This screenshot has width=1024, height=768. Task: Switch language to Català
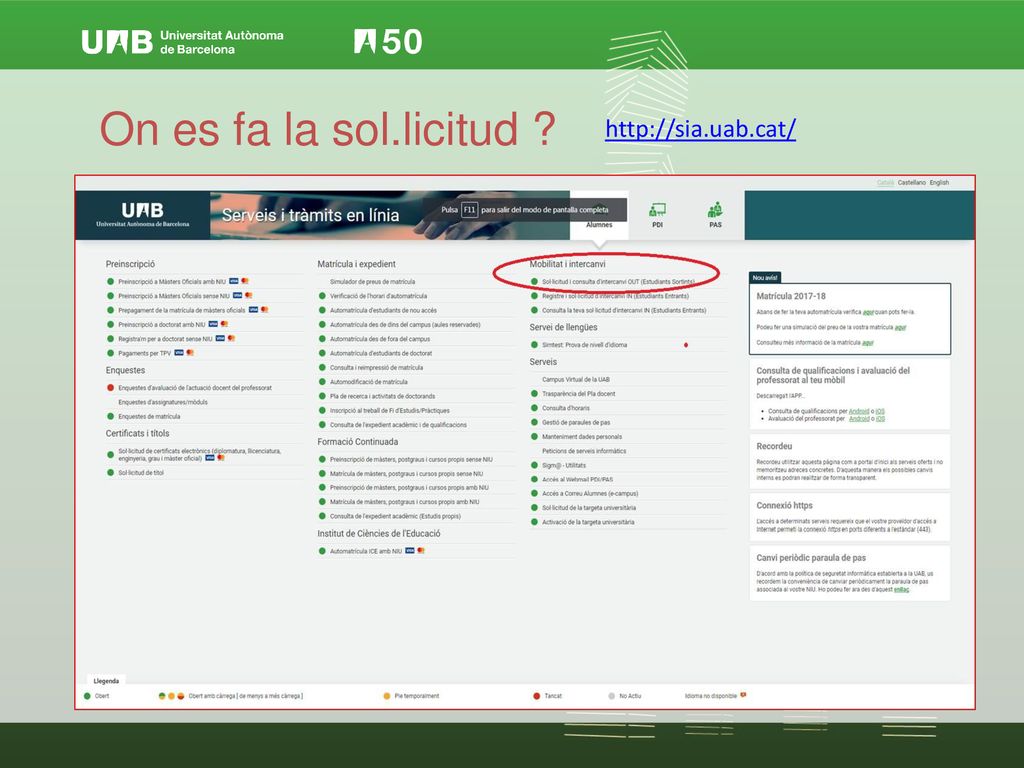885,183
